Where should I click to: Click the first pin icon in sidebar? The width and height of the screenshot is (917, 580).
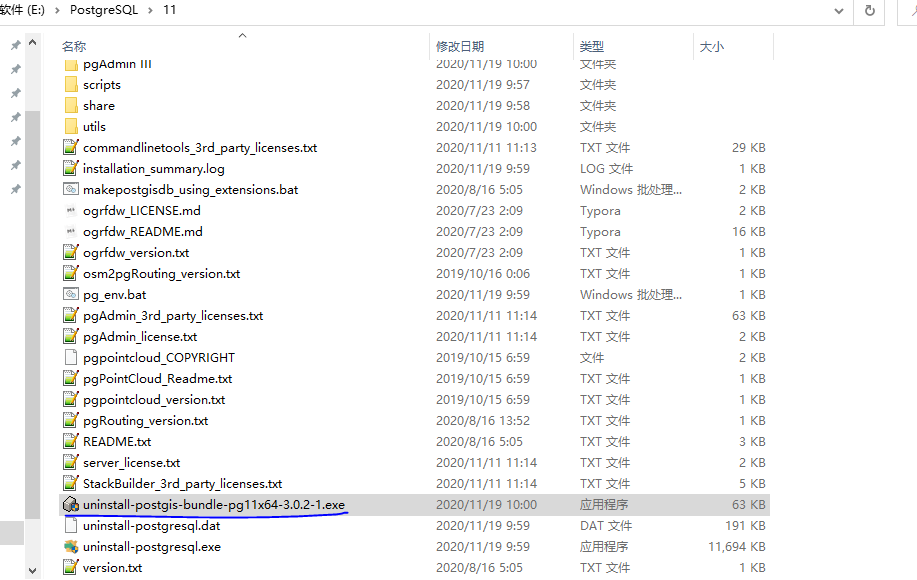(x=15, y=46)
